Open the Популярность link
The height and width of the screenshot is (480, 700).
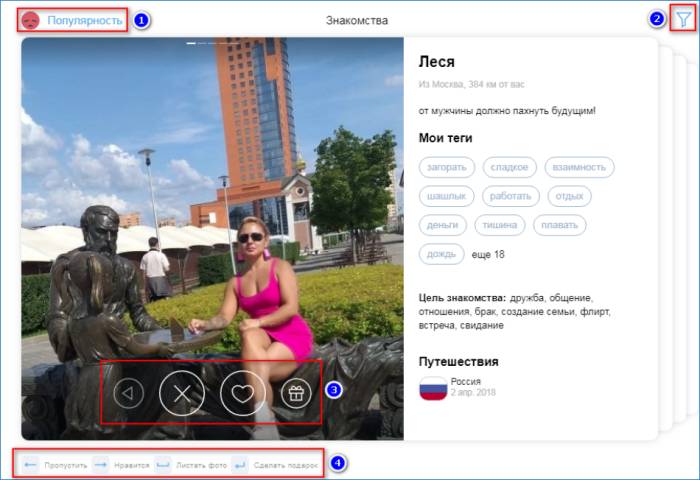coord(85,20)
